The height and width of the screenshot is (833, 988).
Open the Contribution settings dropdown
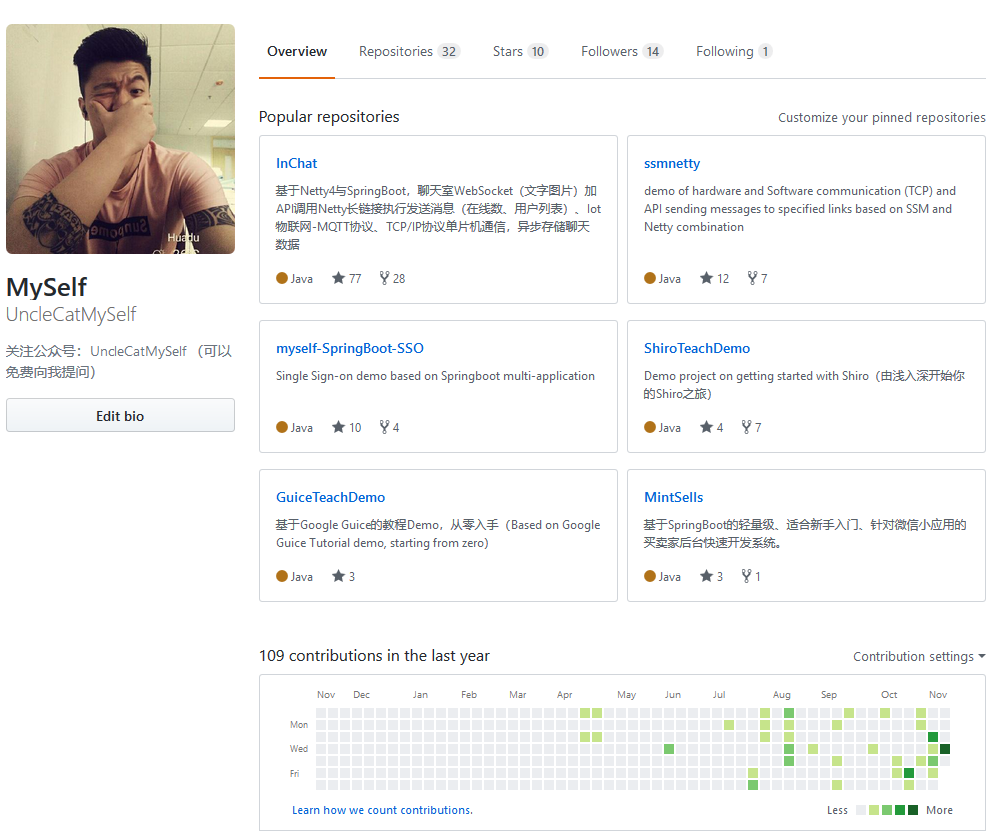[x=919, y=657]
